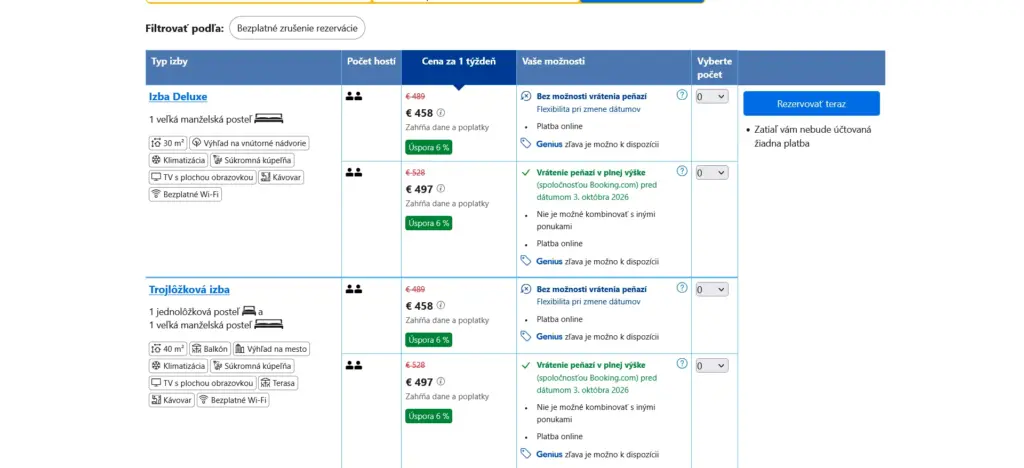Click Vrátenie peňazí v plnej výške in Izba Deluxe

[591, 172]
